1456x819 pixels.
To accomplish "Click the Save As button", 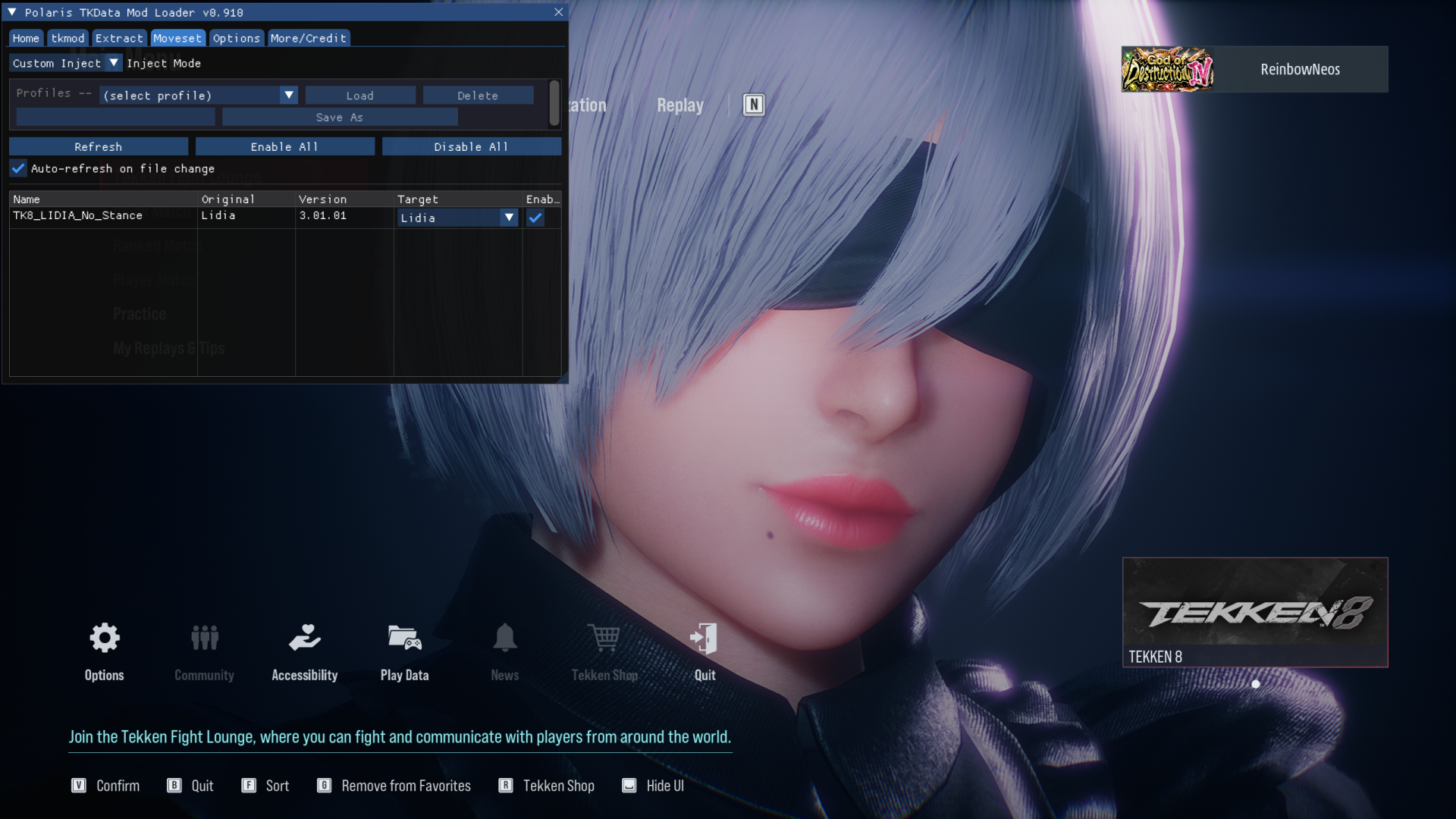I will [340, 118].
